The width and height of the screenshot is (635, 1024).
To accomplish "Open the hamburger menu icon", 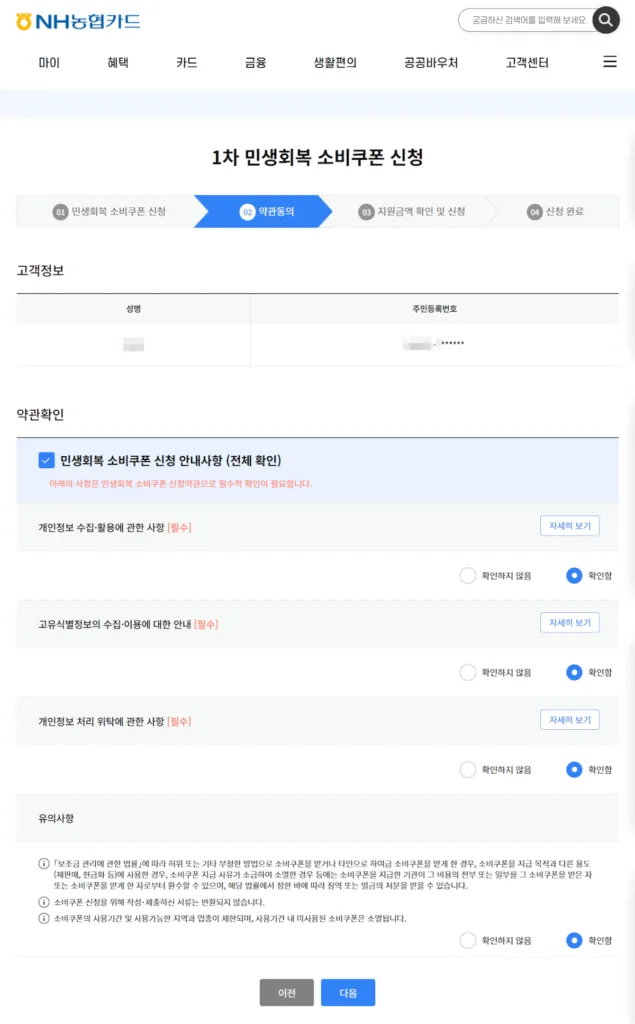I will click(610, 61).
